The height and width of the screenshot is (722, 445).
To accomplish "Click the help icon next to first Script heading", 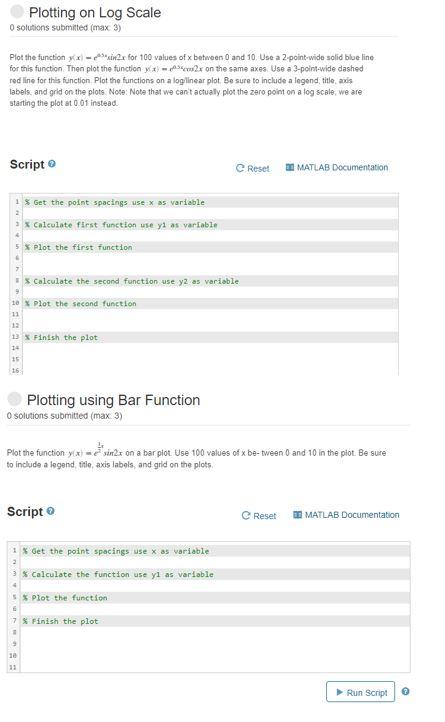I will (x=52, y=163).
